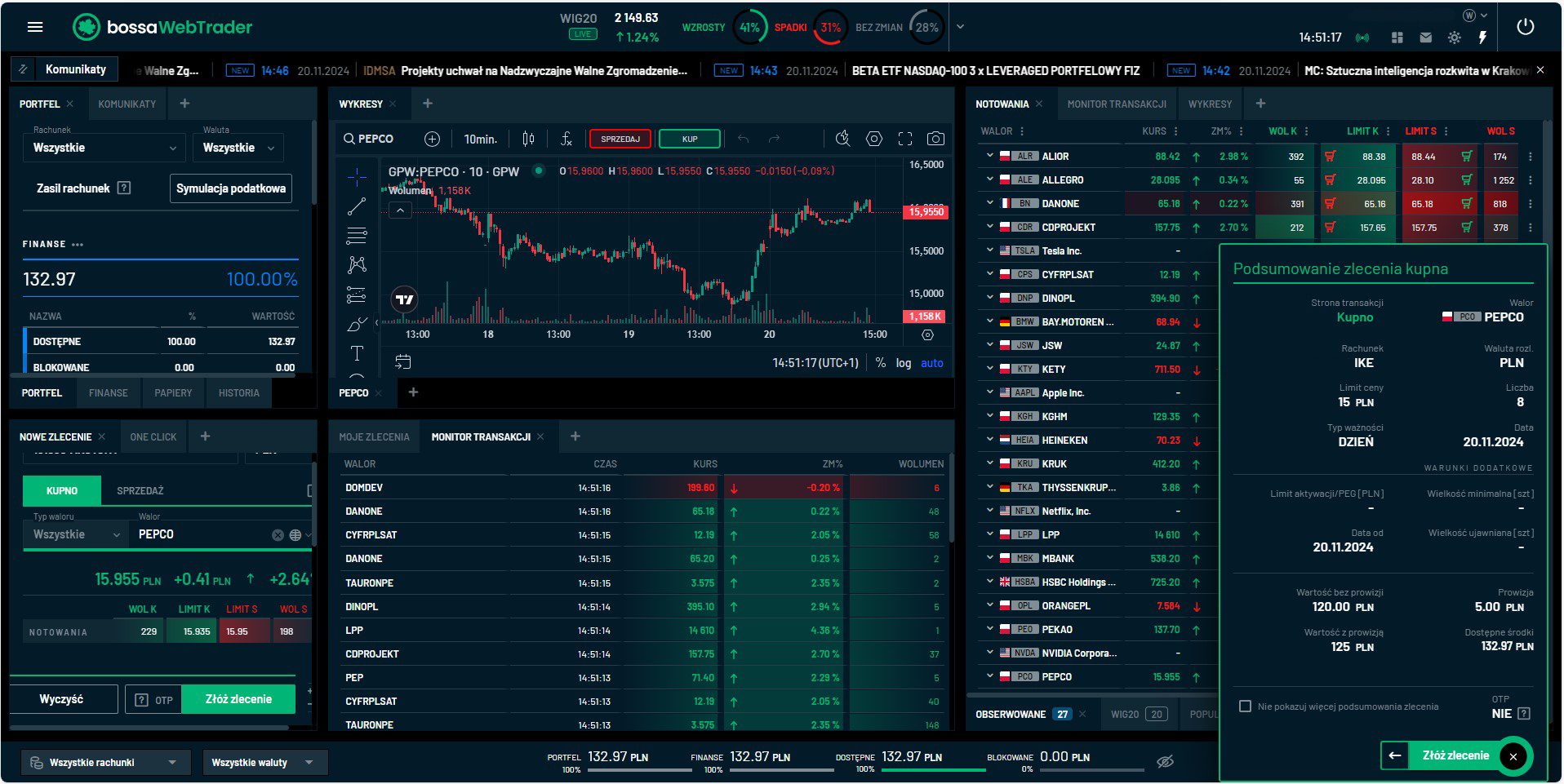
Task: Toggle the OTP option in order form
Action: 153,700
